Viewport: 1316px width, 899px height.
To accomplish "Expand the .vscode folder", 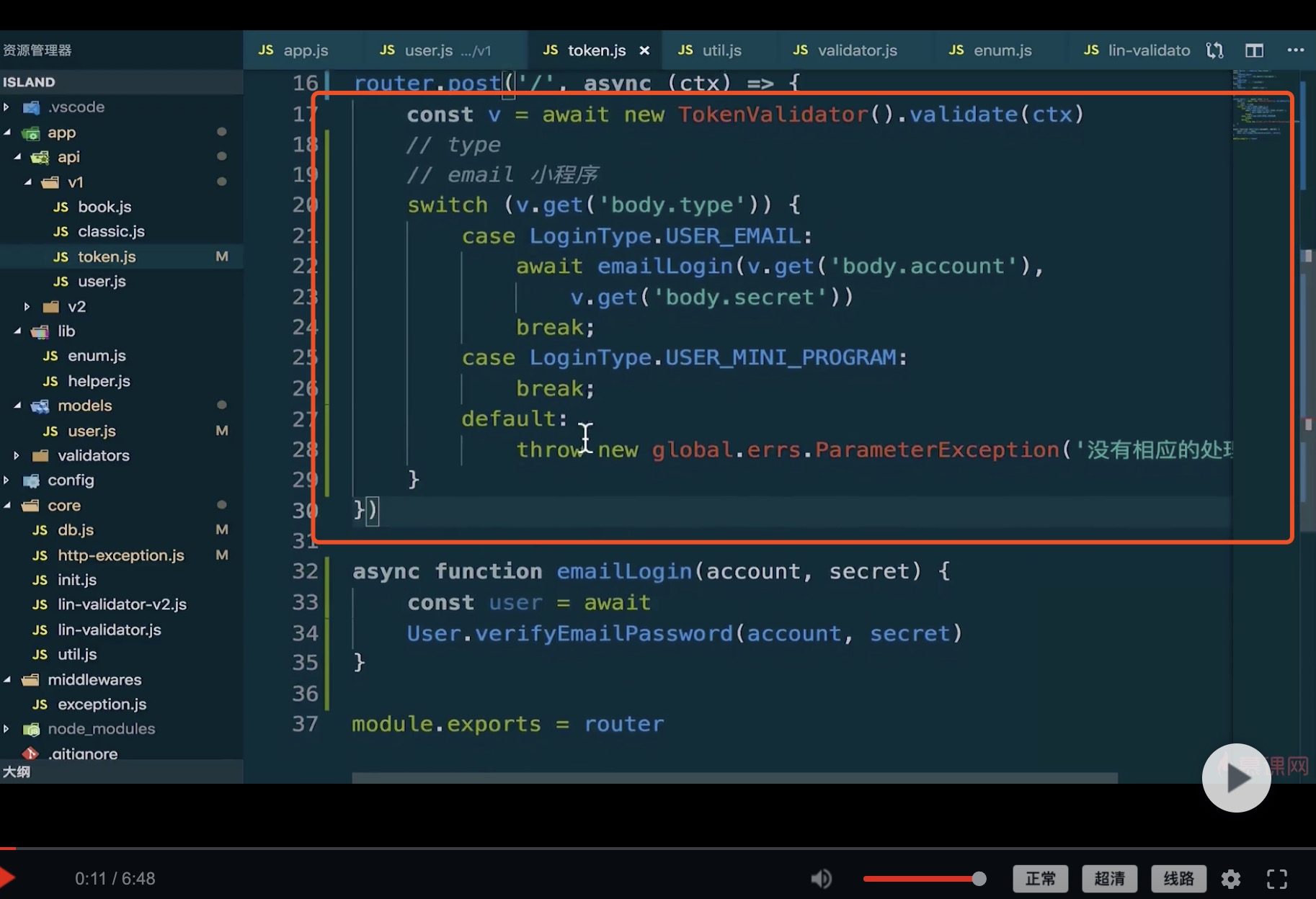I will [6, 107].
